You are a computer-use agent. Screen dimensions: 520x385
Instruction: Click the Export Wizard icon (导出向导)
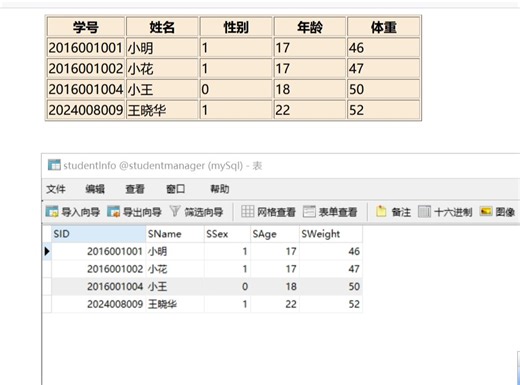point(113,212)
